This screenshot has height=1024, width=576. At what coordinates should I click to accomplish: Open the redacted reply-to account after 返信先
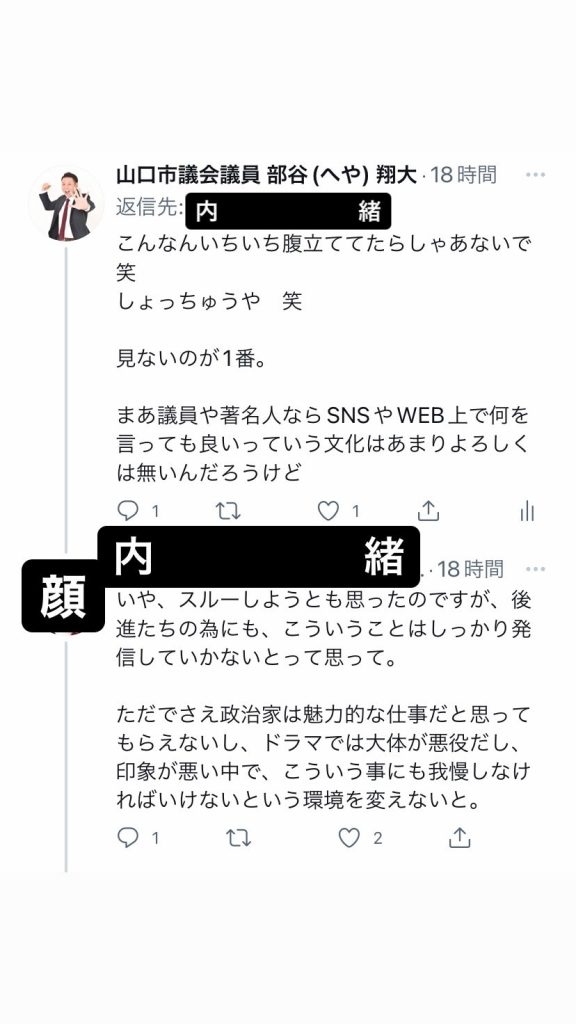tap(288, 211)
